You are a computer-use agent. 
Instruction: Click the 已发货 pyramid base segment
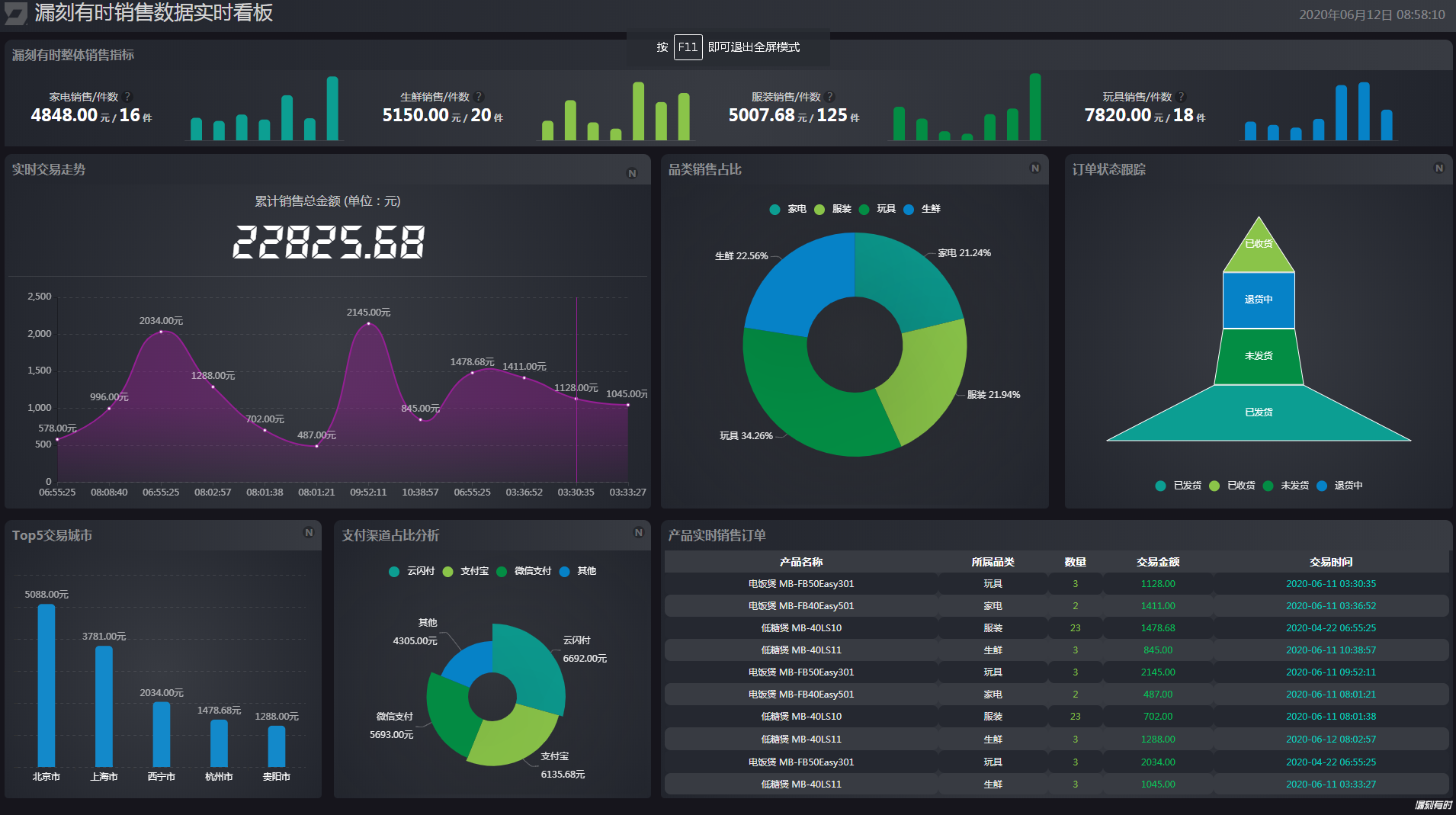point(1259,412)
